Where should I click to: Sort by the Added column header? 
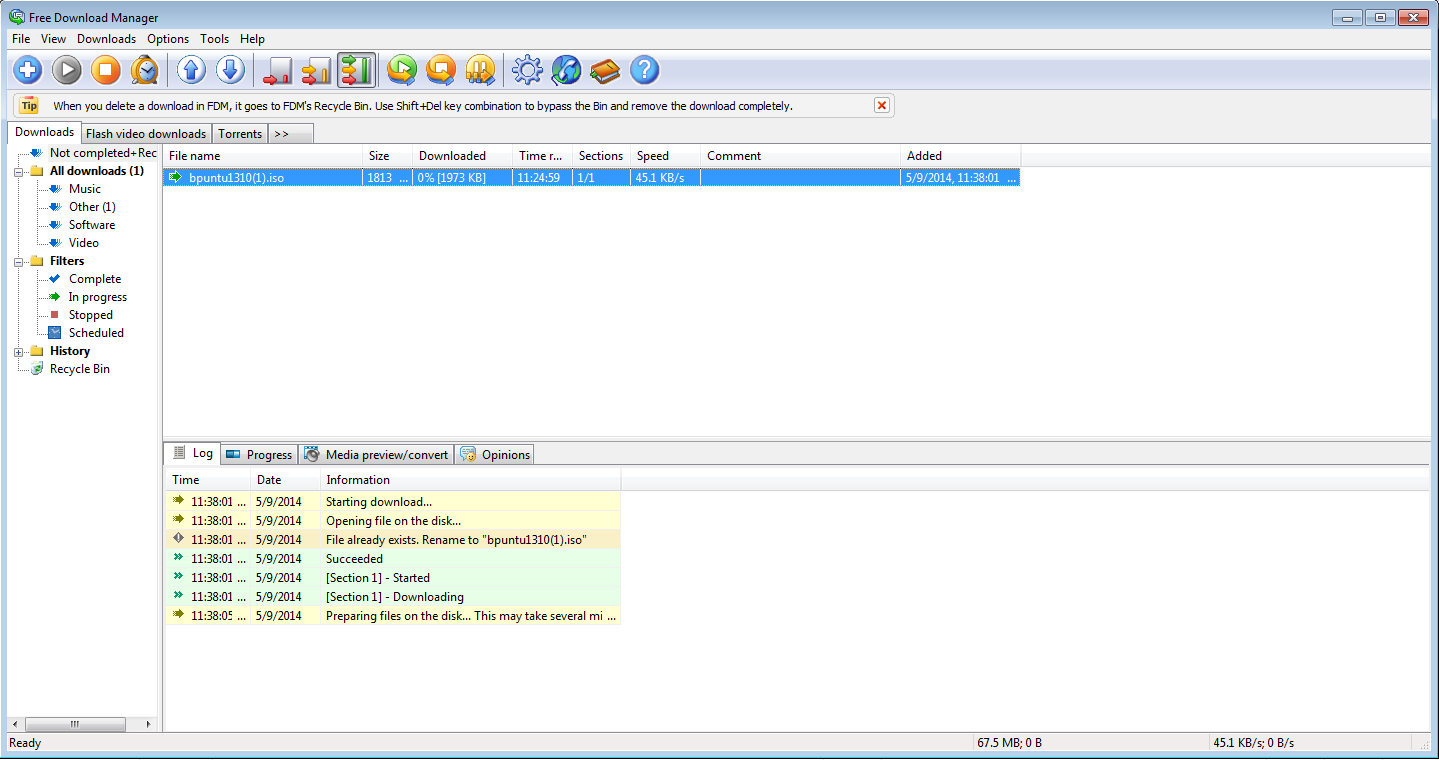[x=960, y=156]
